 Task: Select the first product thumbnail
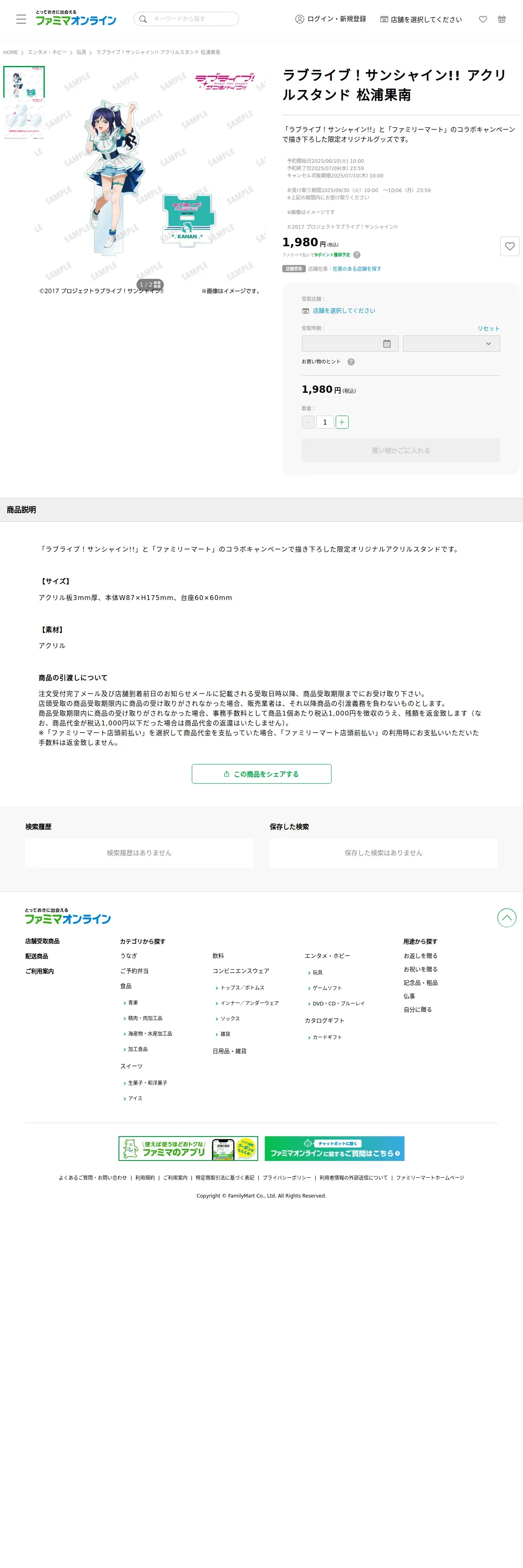point(24,82)
